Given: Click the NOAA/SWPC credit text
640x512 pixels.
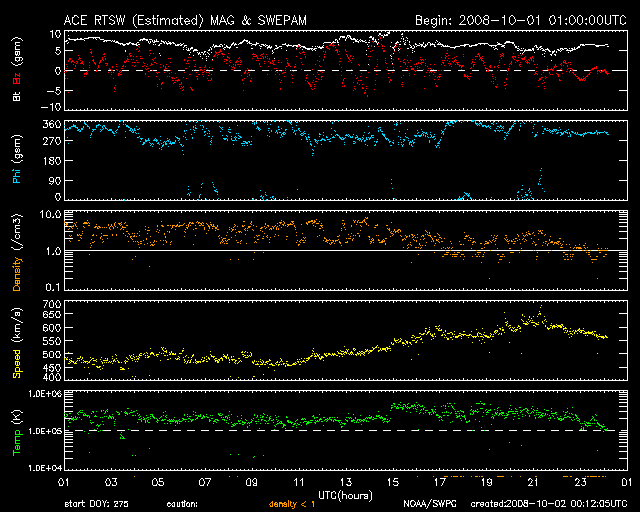Looking at the screenshot, I should [426, 504].
